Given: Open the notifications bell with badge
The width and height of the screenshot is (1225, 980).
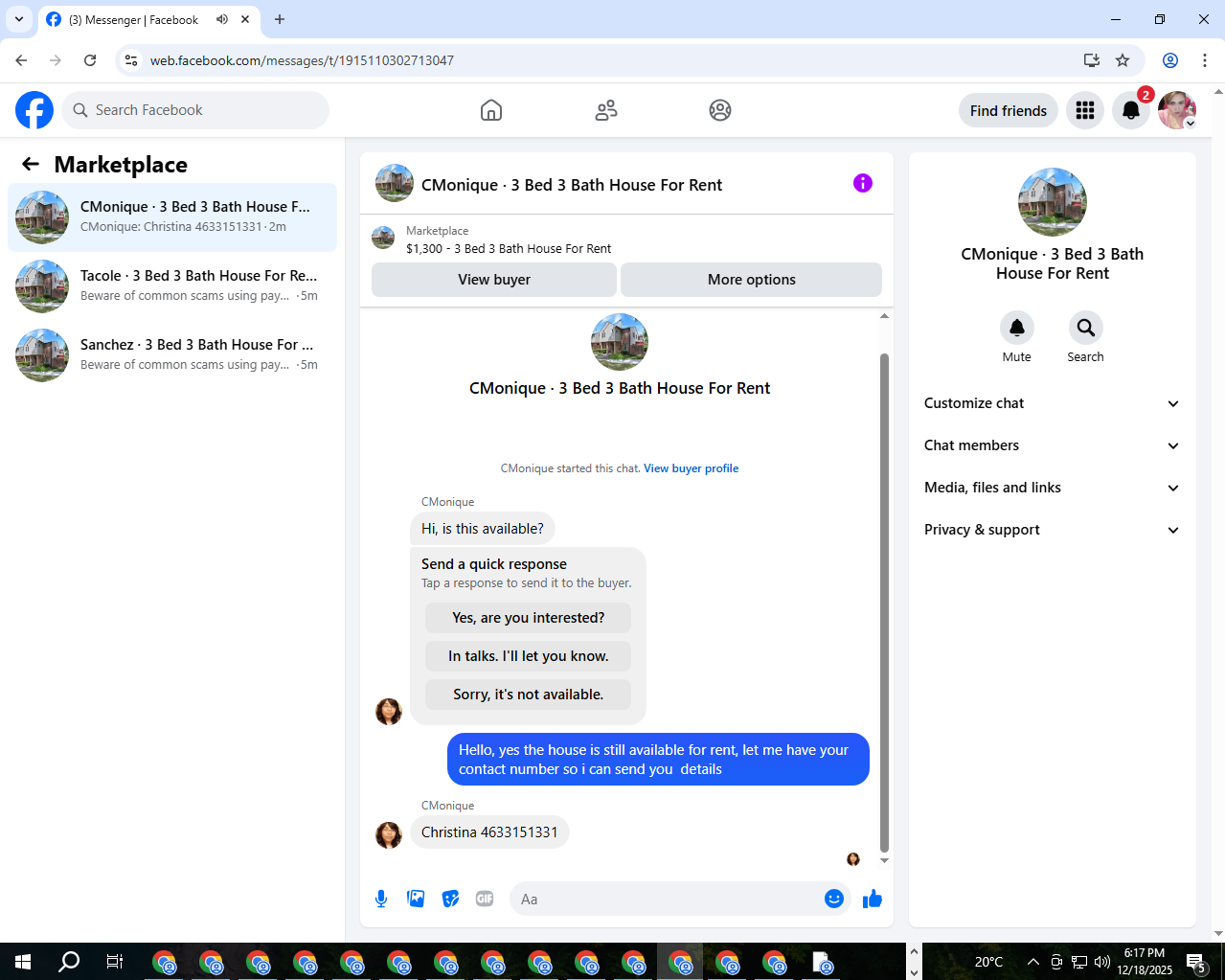Looking at the screenshot, I should point(1131,110).
